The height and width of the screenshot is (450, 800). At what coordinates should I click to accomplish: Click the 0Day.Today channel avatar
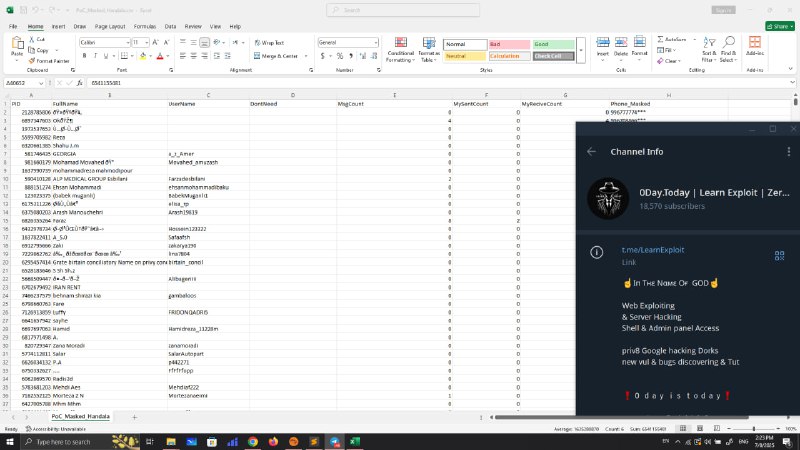[x=608, y=198]
